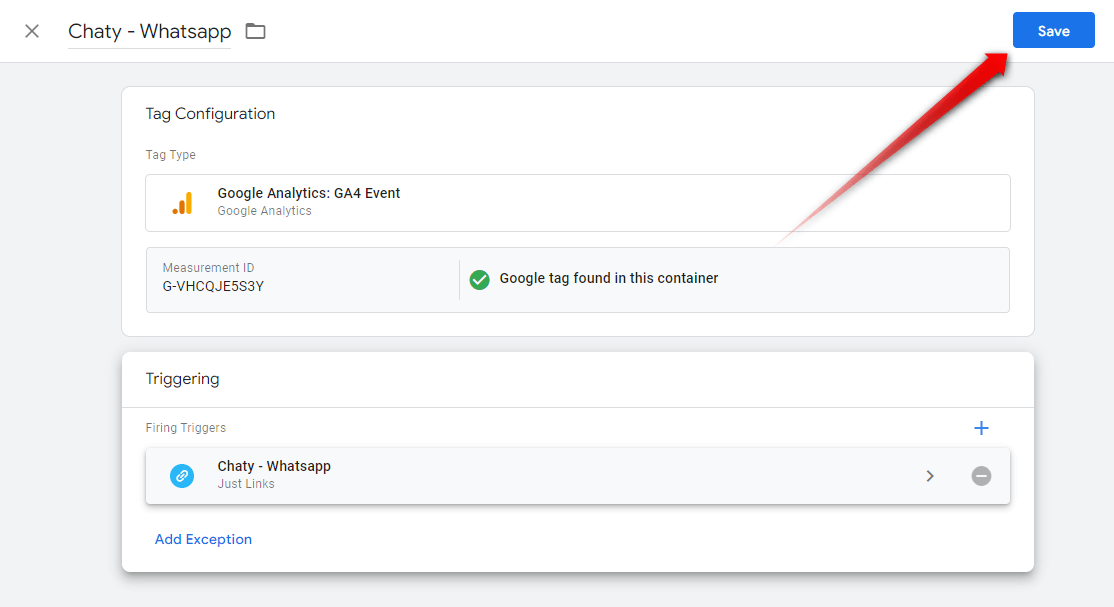Viewport: 1114px width, 607px height.
Task: Click the Tag Type label
Action: (171, 155)
